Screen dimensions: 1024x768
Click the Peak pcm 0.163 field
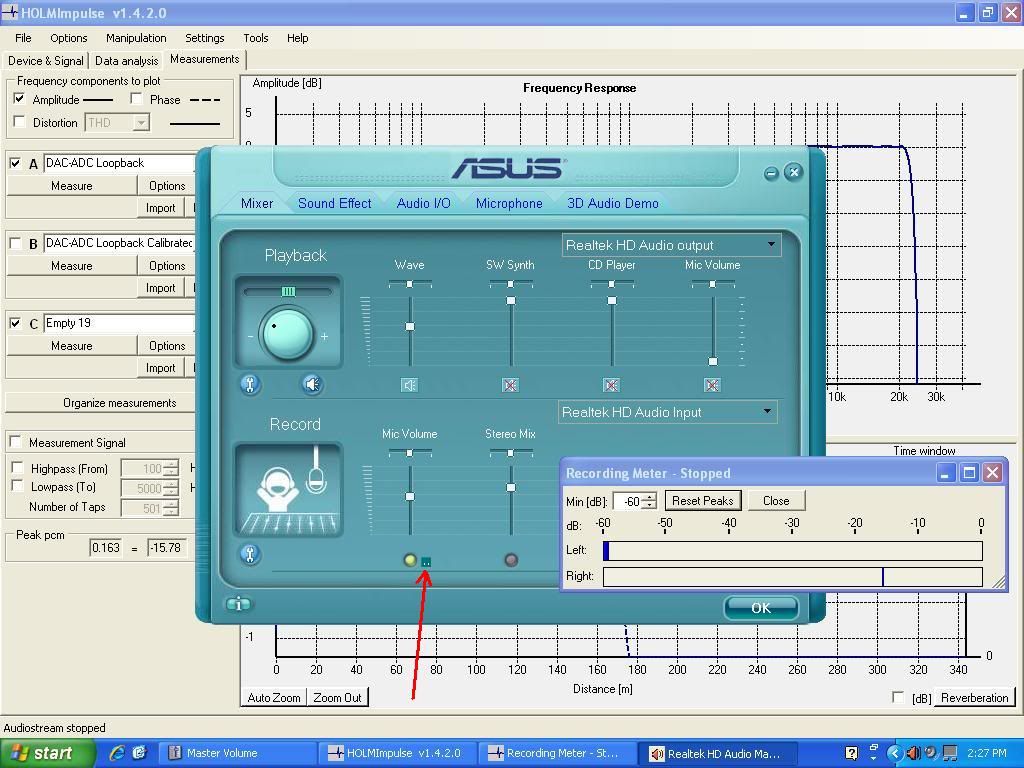click(106, 547)
